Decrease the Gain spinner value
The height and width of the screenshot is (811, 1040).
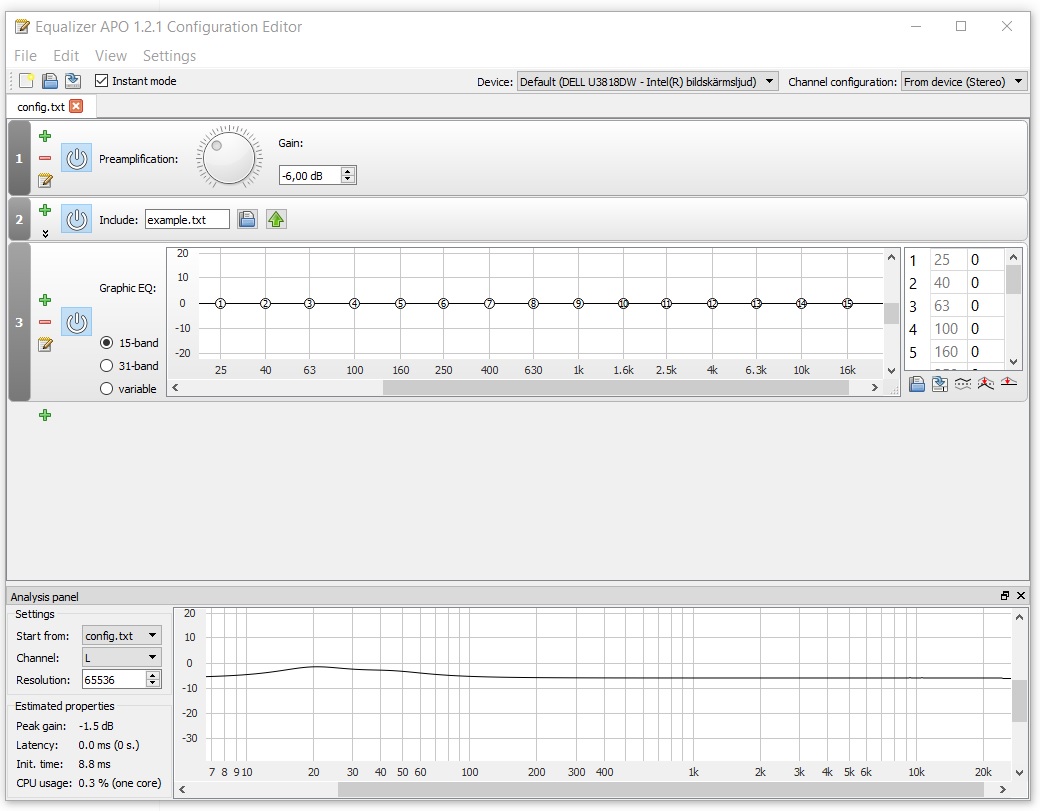[x=348, y=179]
